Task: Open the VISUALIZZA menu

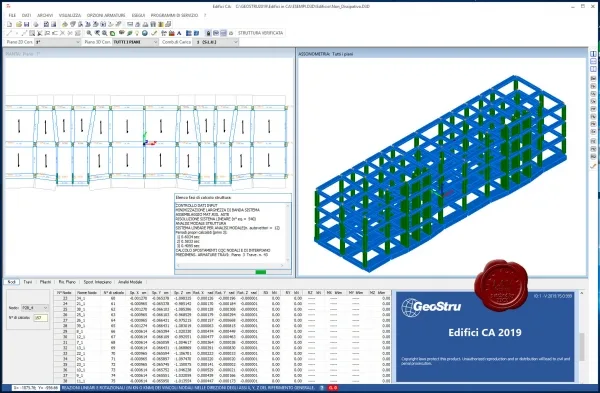Action: pyautogui.click(x=70, y=15)
